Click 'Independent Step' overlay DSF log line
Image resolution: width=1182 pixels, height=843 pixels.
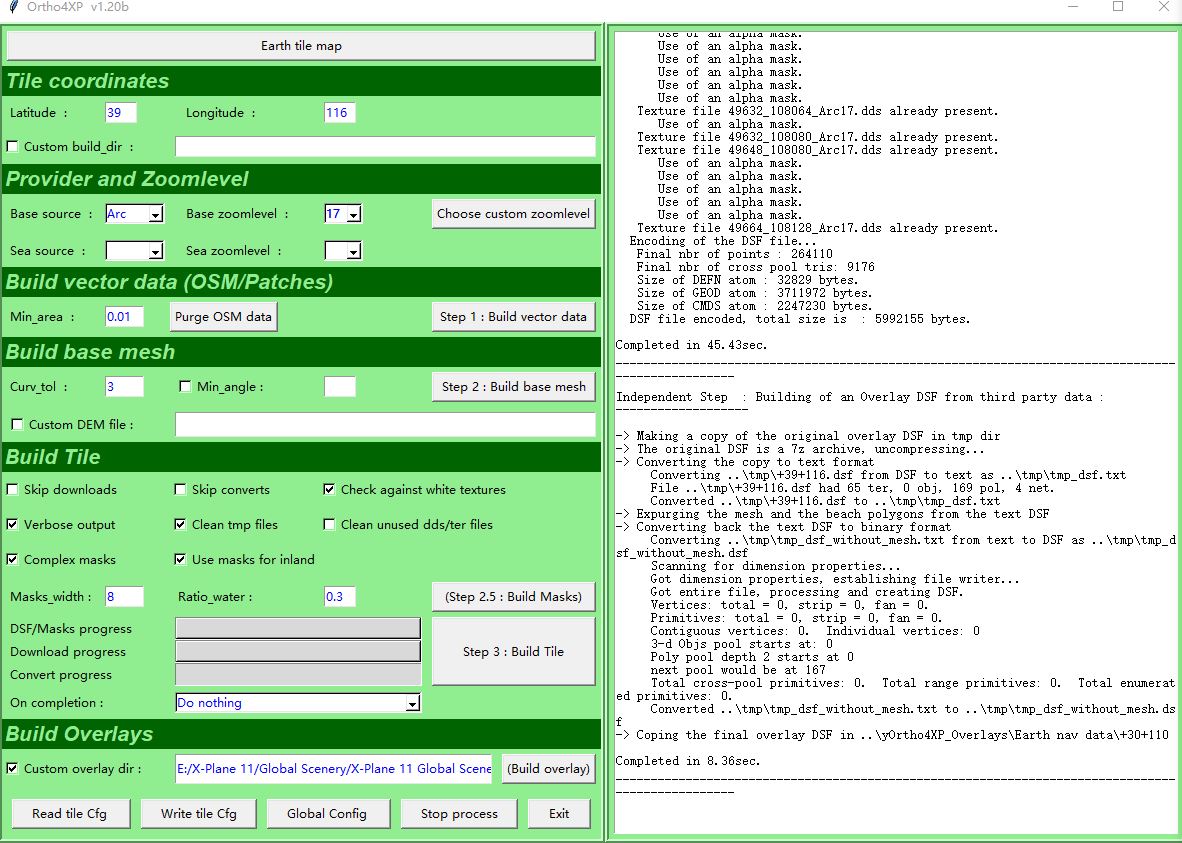[x=859, y=397]
